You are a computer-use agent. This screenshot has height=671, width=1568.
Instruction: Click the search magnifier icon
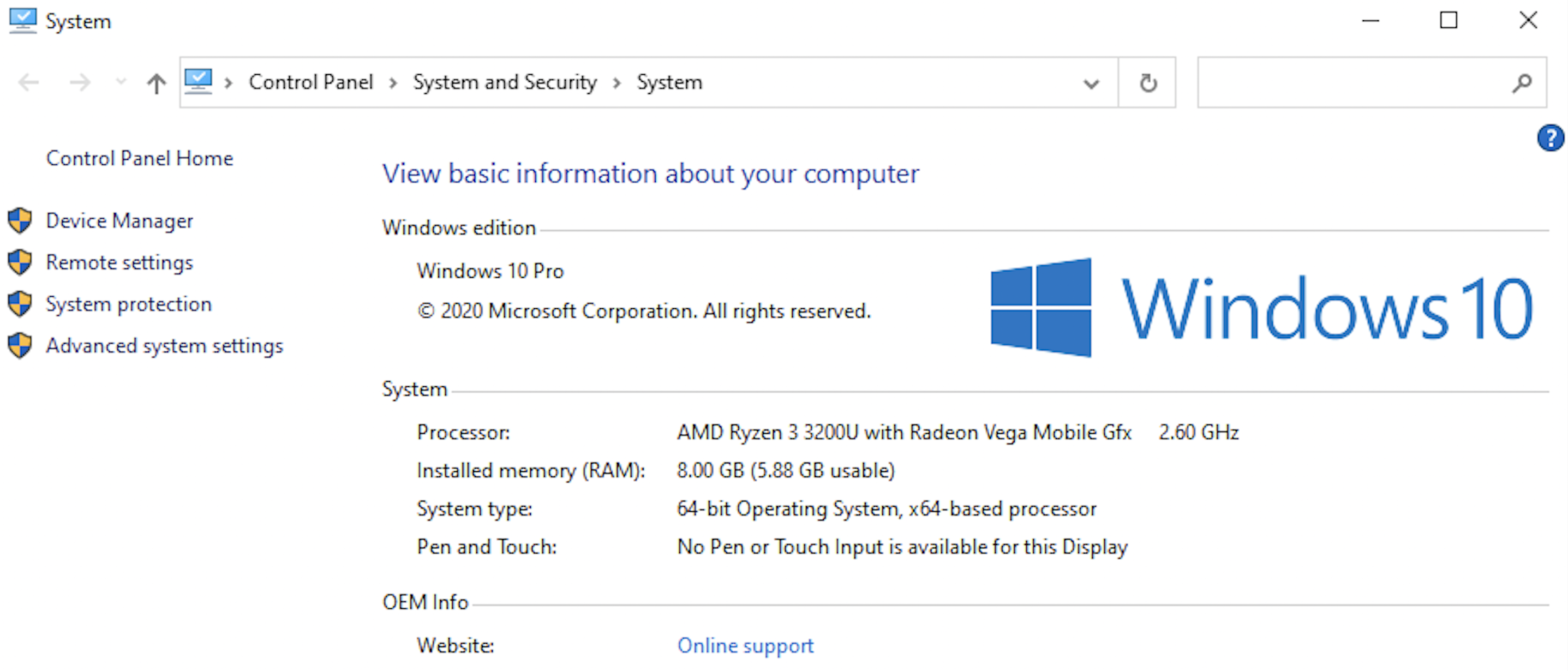pos(1522,83)
